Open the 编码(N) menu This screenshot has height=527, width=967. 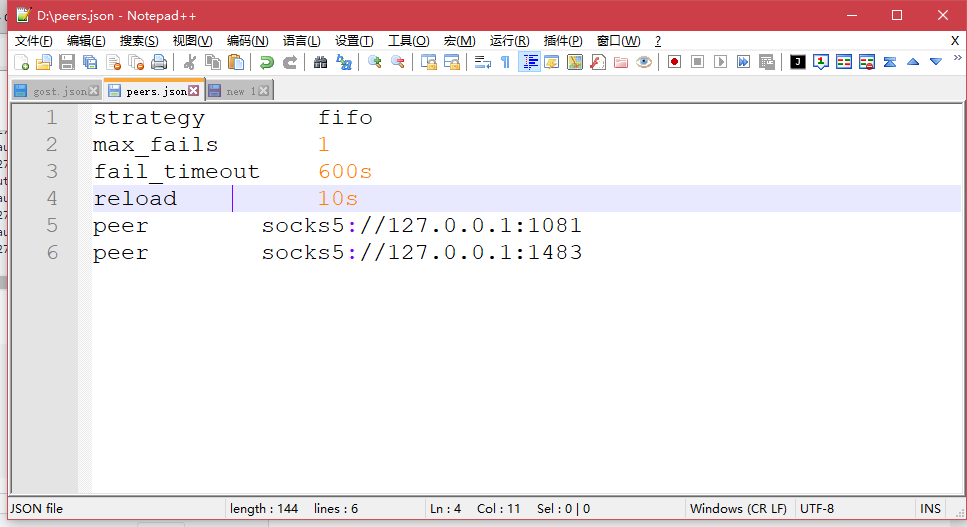pos(247,41)
